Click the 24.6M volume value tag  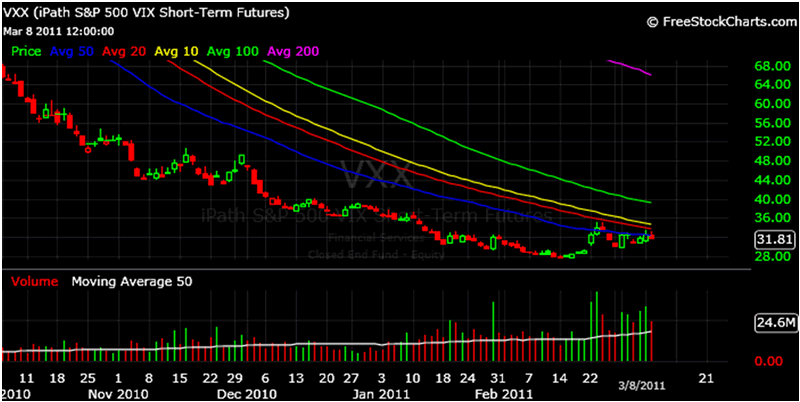[774, 322]
